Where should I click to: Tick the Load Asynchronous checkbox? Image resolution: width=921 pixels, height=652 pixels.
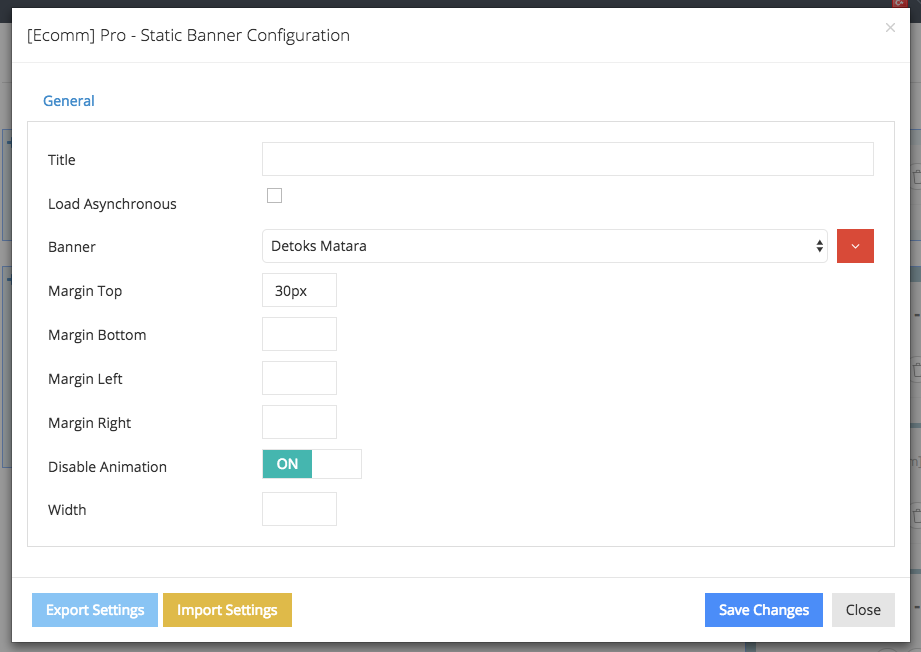(274, 196)
